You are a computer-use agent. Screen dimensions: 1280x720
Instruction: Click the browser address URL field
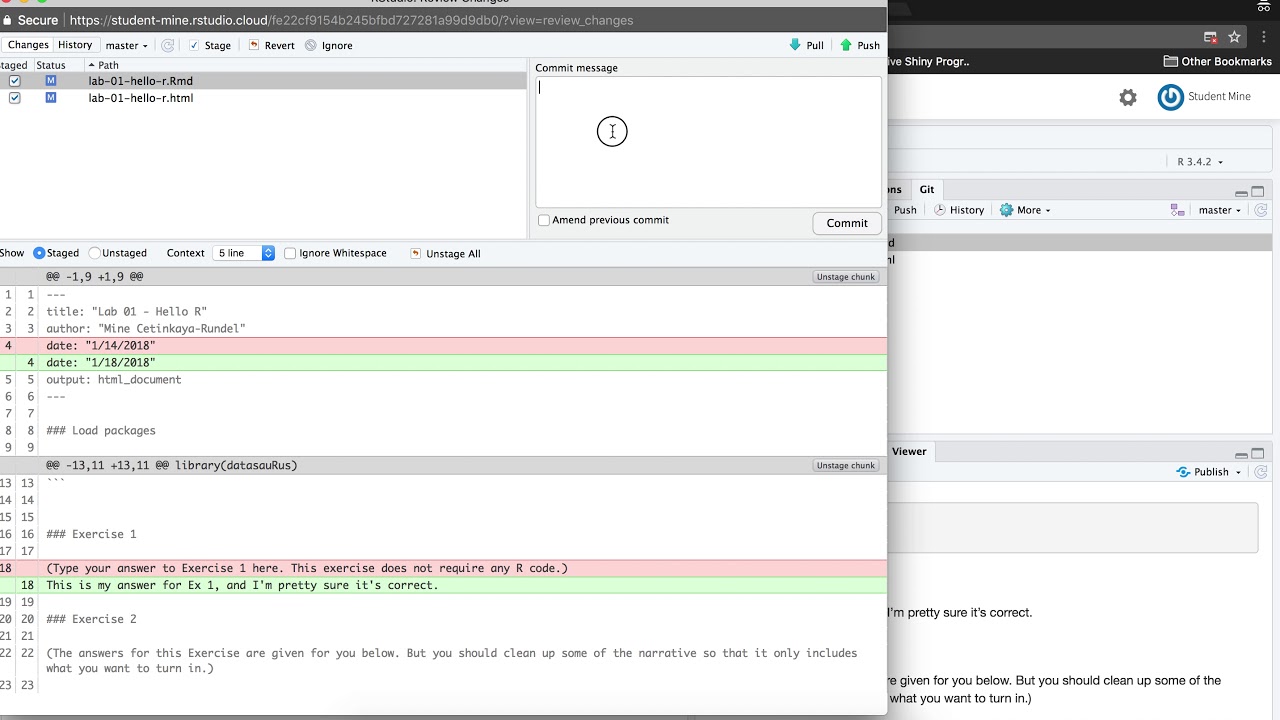[x=351, y=20]
